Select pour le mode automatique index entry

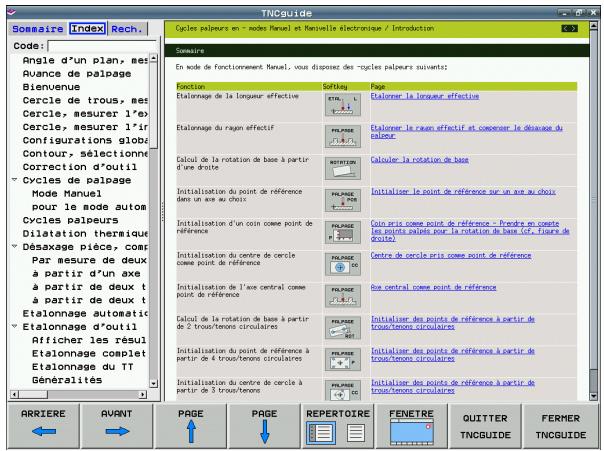89,207
